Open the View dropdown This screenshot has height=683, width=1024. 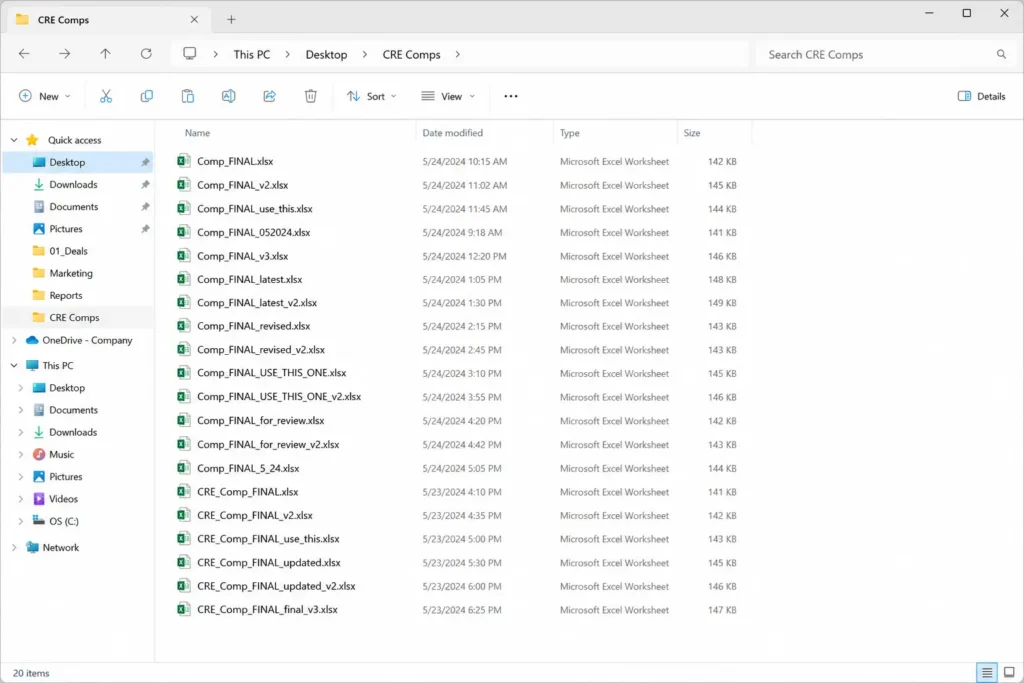click(x=448, y=96)
